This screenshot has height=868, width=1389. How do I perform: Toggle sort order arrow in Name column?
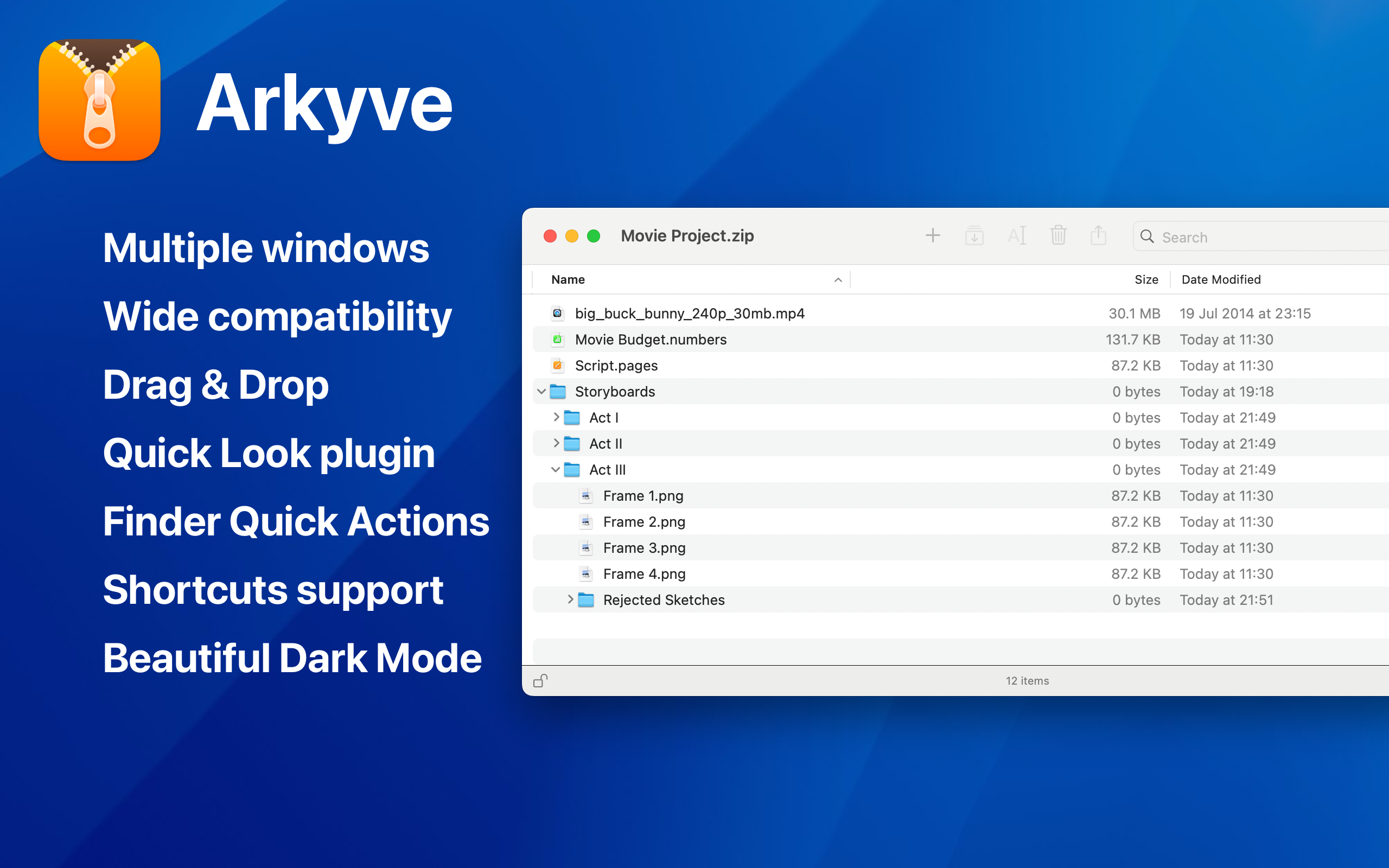tap(838, 280)
